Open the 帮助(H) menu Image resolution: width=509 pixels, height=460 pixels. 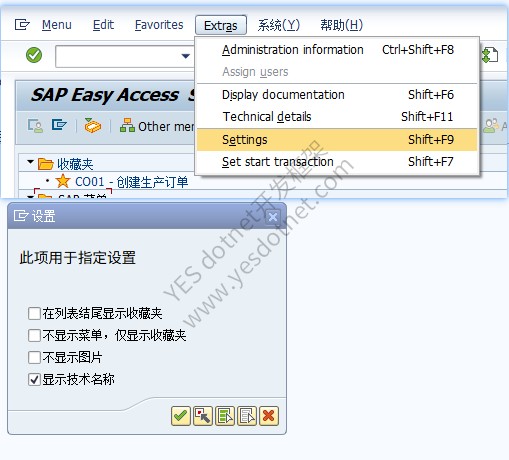pos(341,25)
